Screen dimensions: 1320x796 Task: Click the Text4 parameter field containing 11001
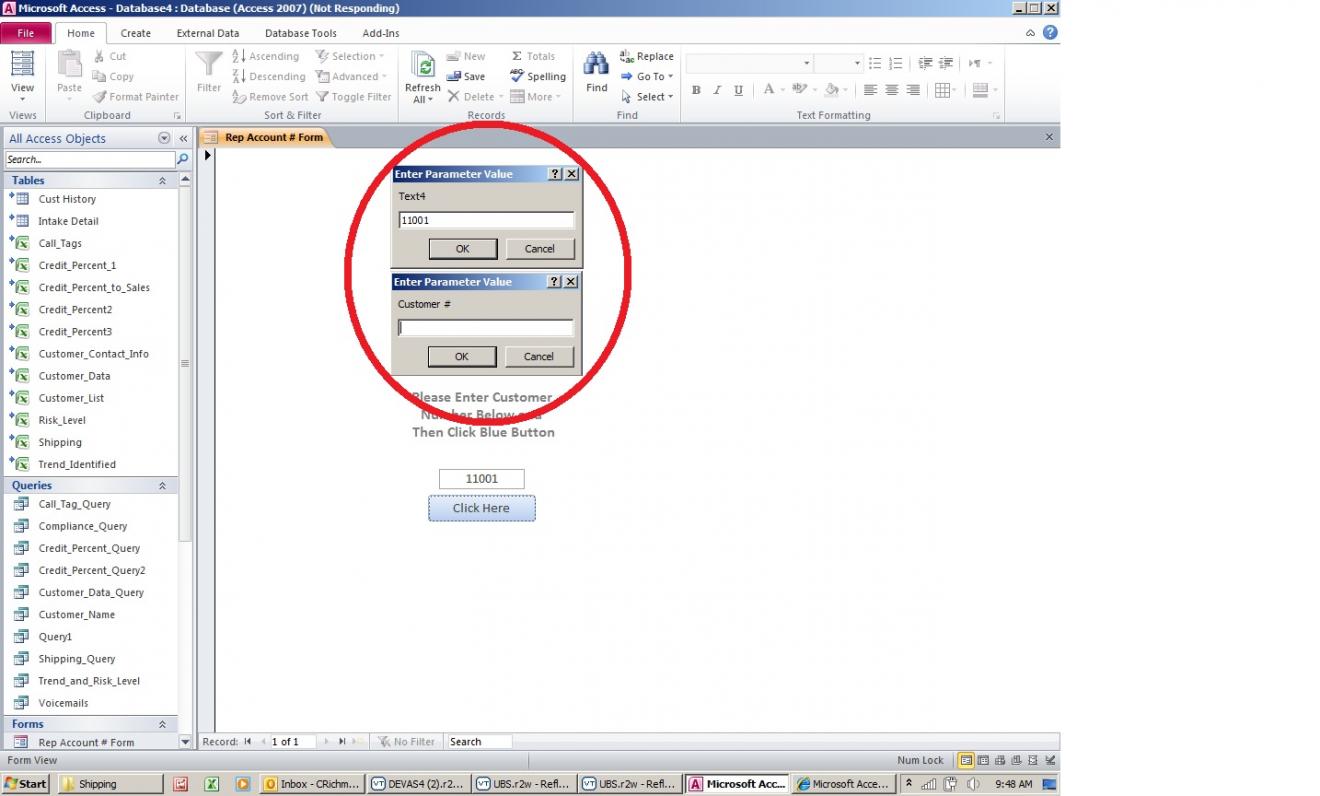click(x=486, y=220)
